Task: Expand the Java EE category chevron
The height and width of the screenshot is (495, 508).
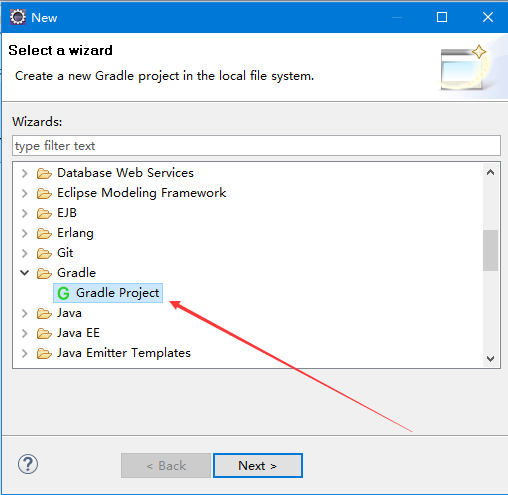Action: tap(24, 333)
